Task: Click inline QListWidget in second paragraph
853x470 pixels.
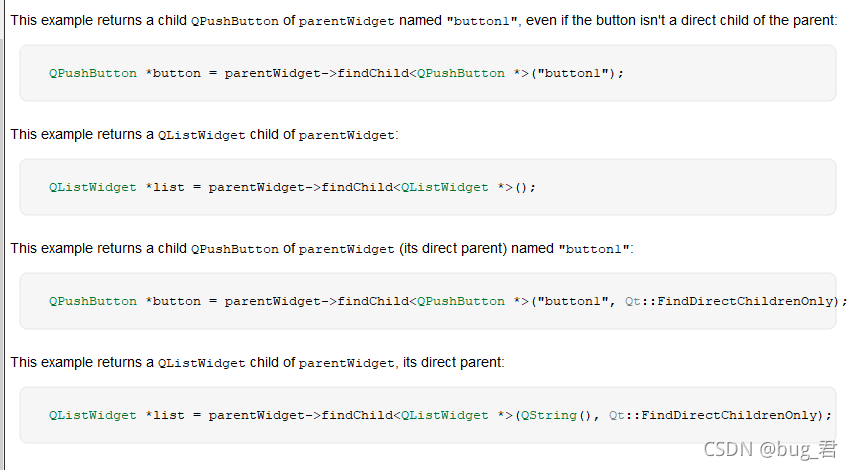Action: click(201, 135)
